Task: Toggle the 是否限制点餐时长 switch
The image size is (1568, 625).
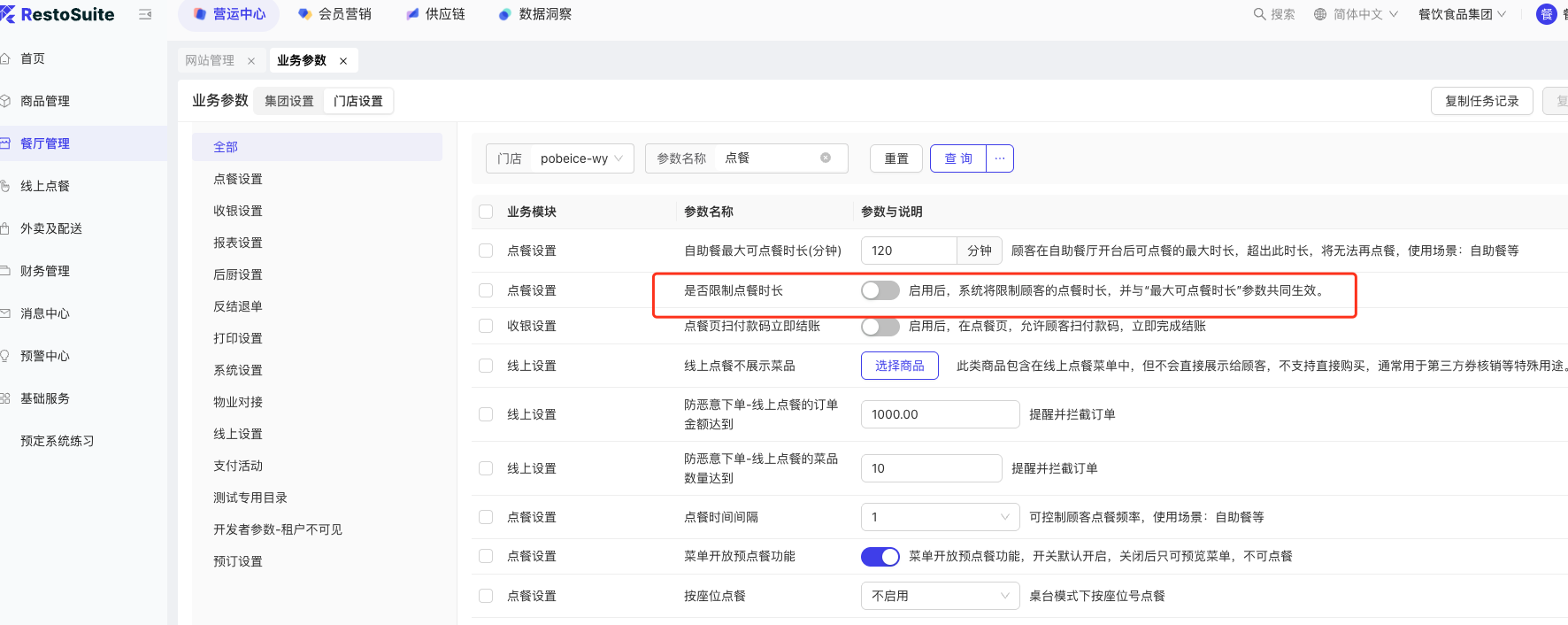Action: click(x=880, y=290)
